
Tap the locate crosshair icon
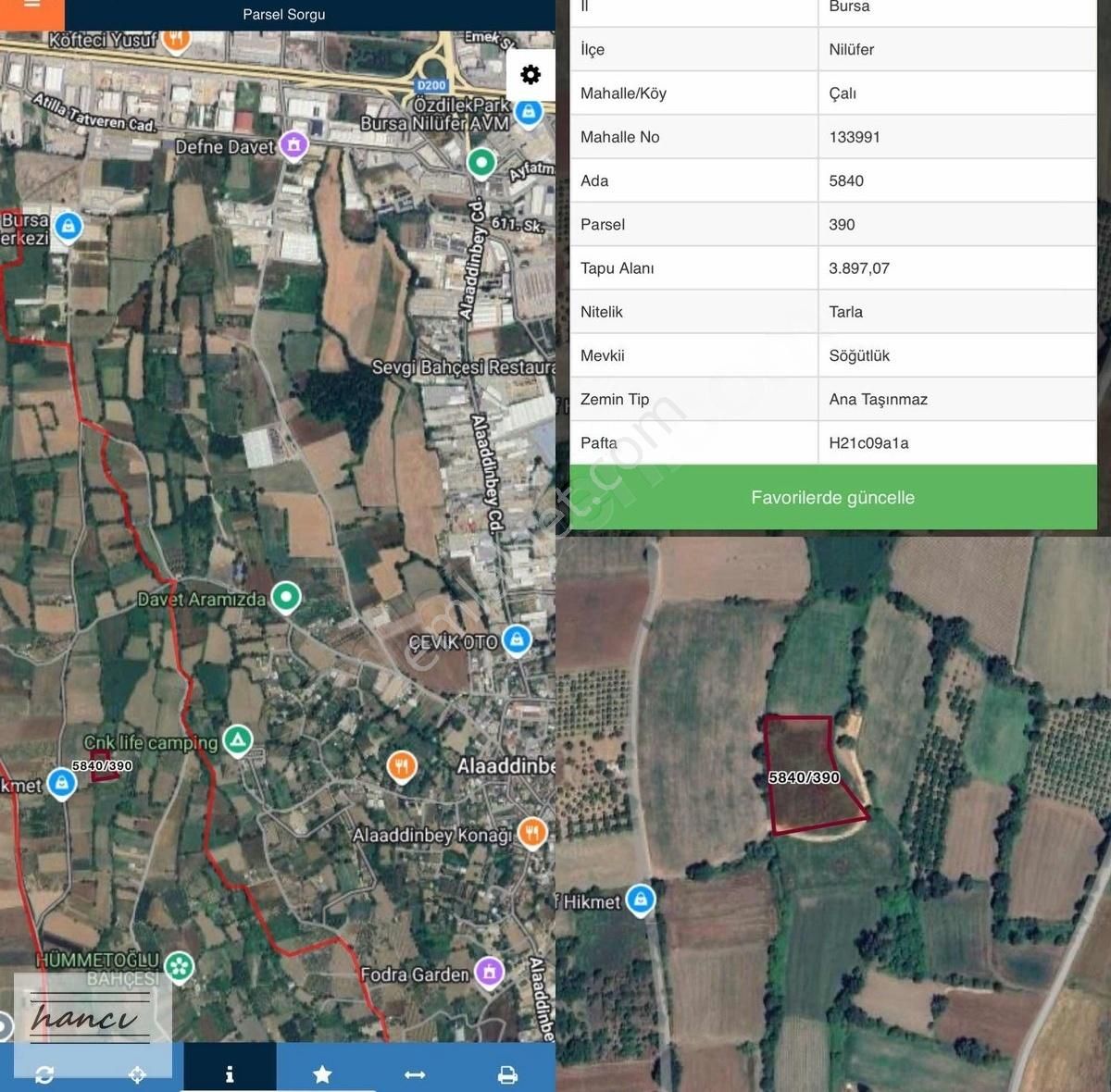coord(137,1073)
